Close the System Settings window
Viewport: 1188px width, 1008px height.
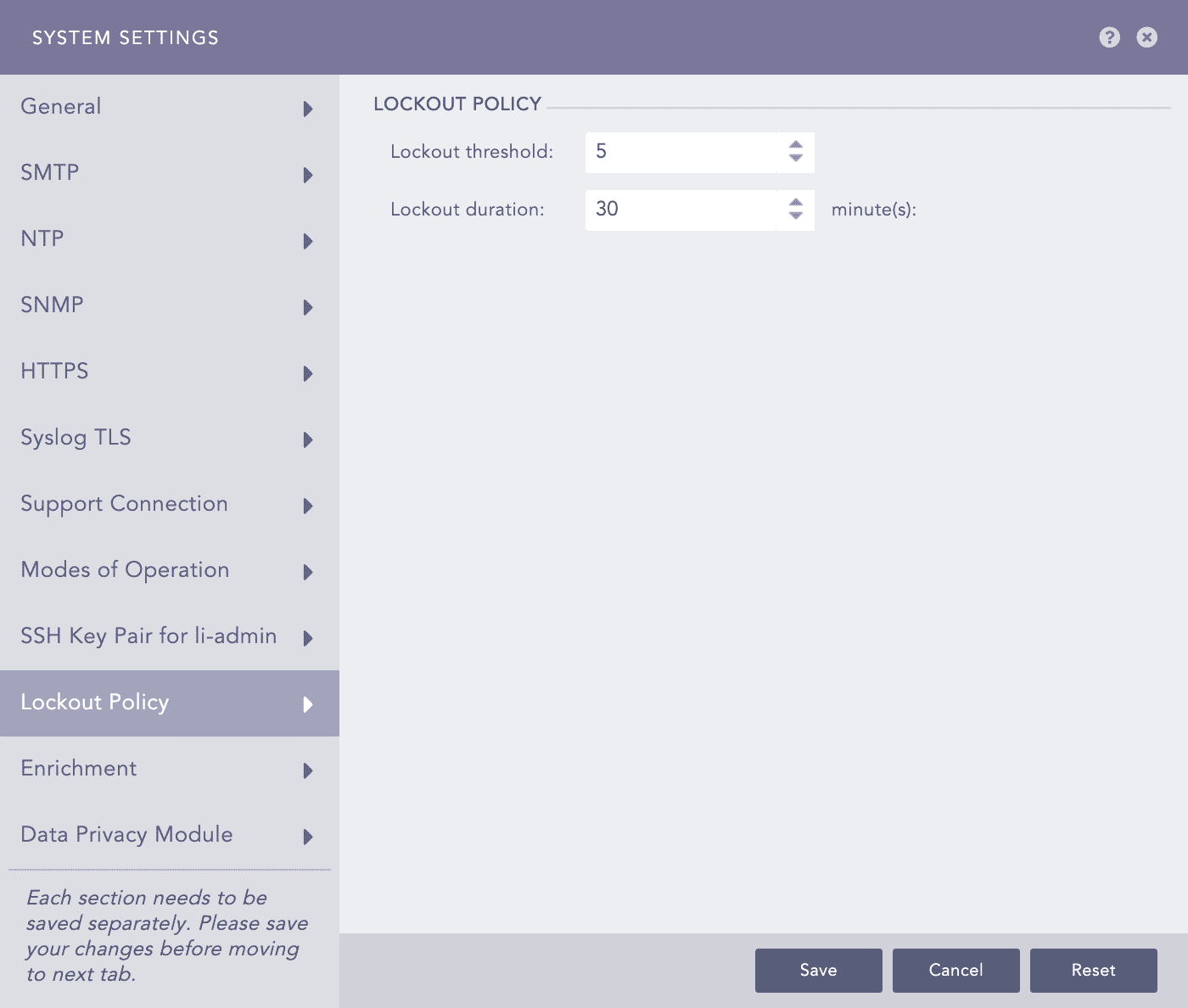pos(1146,37)
